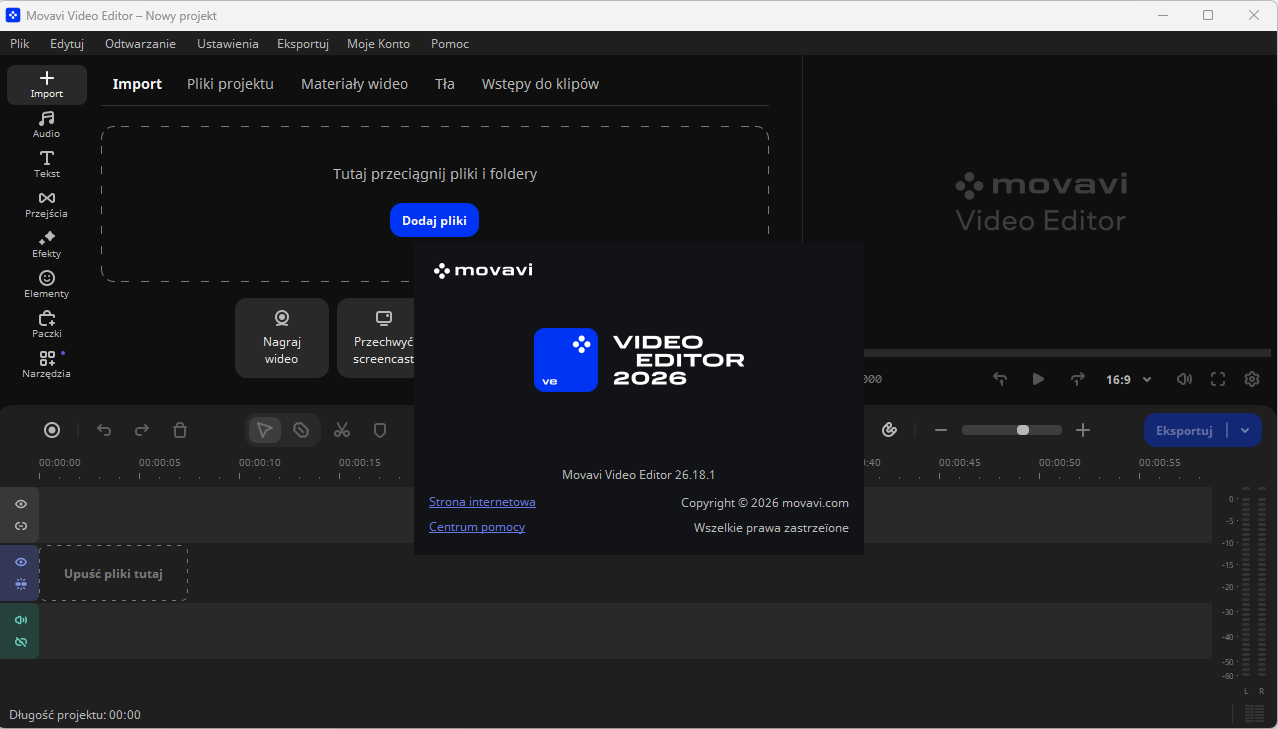Screen dimensions: 1278x729
Task: Click the preview playback progress bar
Action: 1067,353
